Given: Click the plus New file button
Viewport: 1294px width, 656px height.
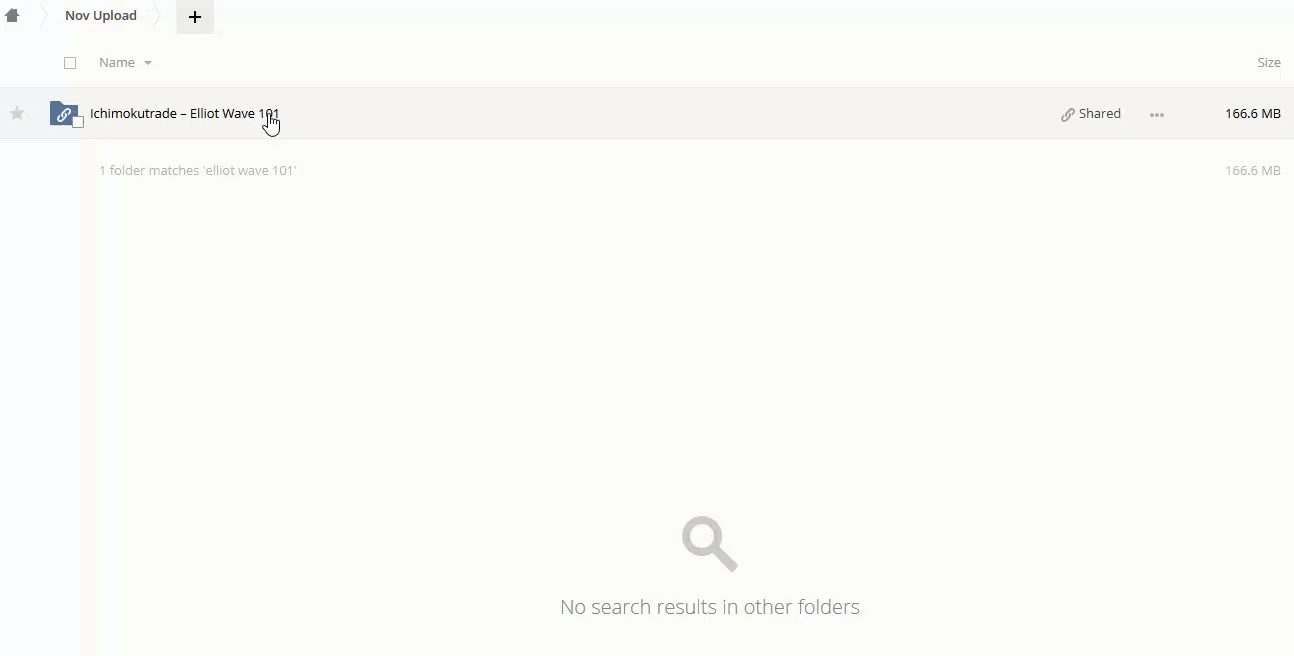Looking at the screenshot, I should (x=195, y=17).
